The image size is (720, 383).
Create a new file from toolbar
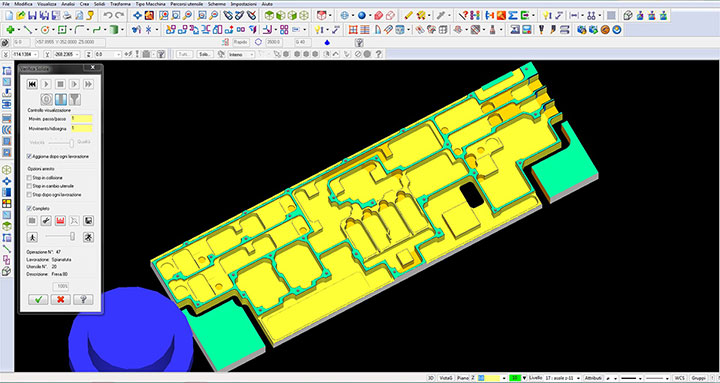tap(8, 15)
